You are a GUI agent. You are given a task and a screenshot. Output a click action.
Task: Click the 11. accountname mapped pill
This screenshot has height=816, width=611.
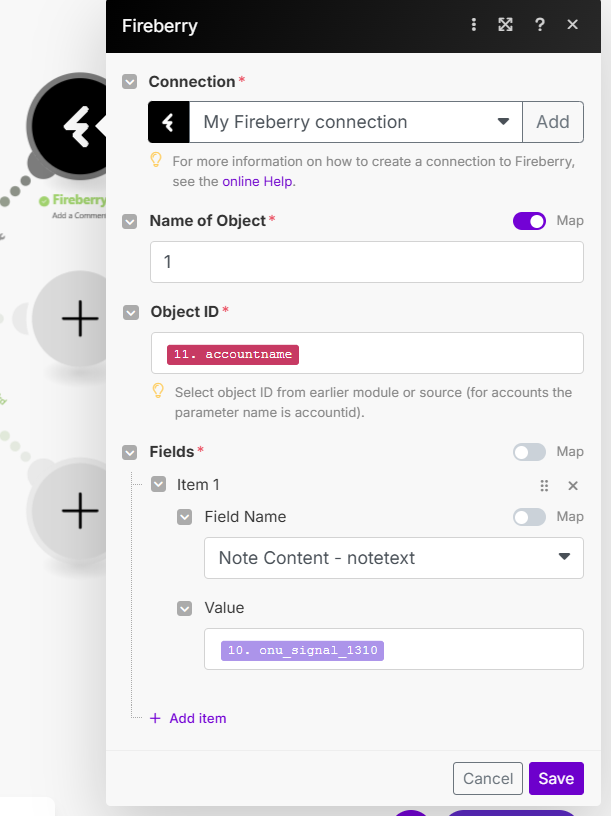(x=233, y=354)
